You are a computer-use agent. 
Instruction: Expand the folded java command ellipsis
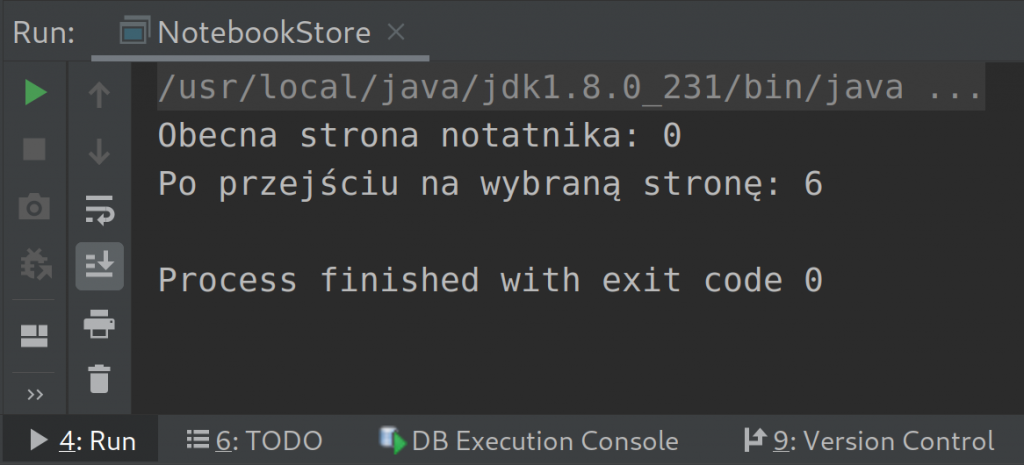coord(956,89)
